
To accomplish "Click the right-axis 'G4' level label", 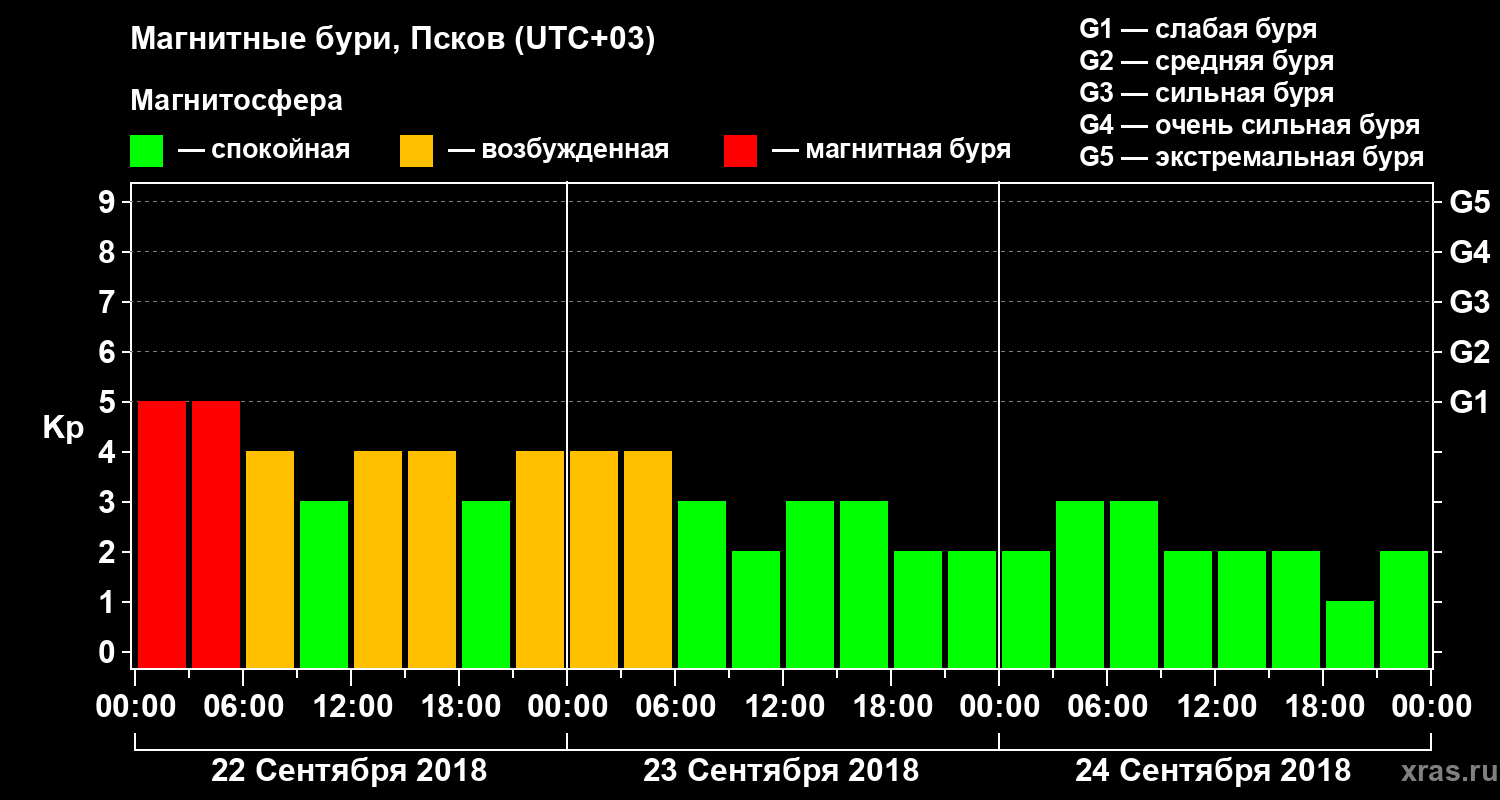I will point(1470,253).
